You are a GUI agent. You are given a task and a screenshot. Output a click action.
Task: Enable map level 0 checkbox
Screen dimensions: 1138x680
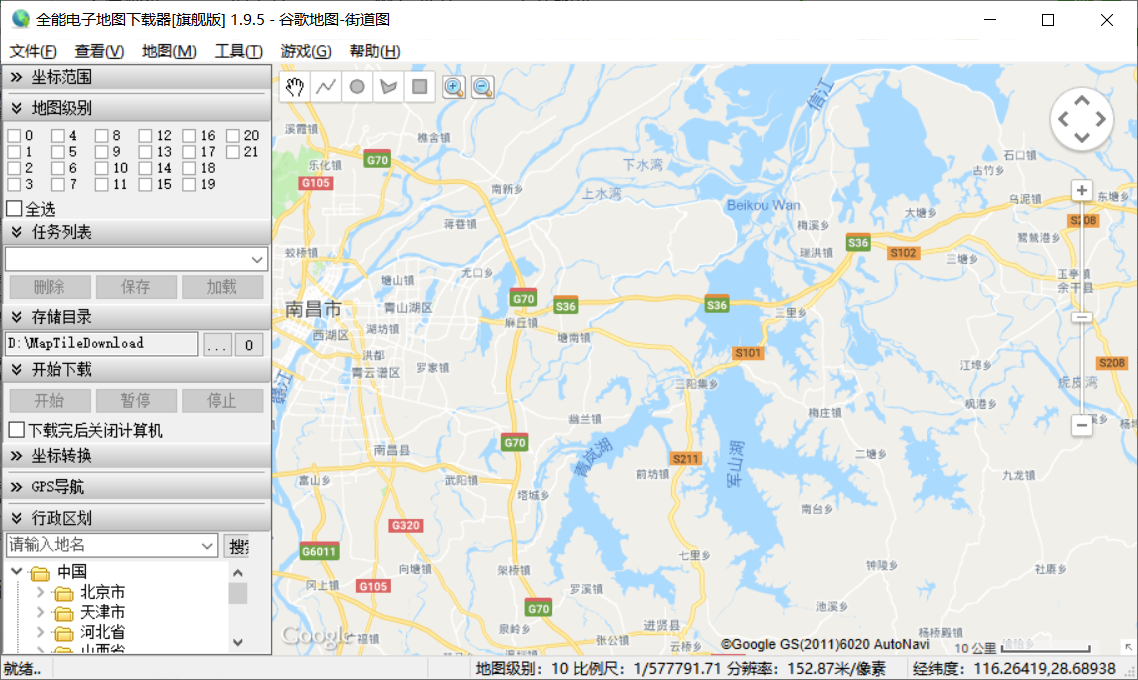(14, 136)
